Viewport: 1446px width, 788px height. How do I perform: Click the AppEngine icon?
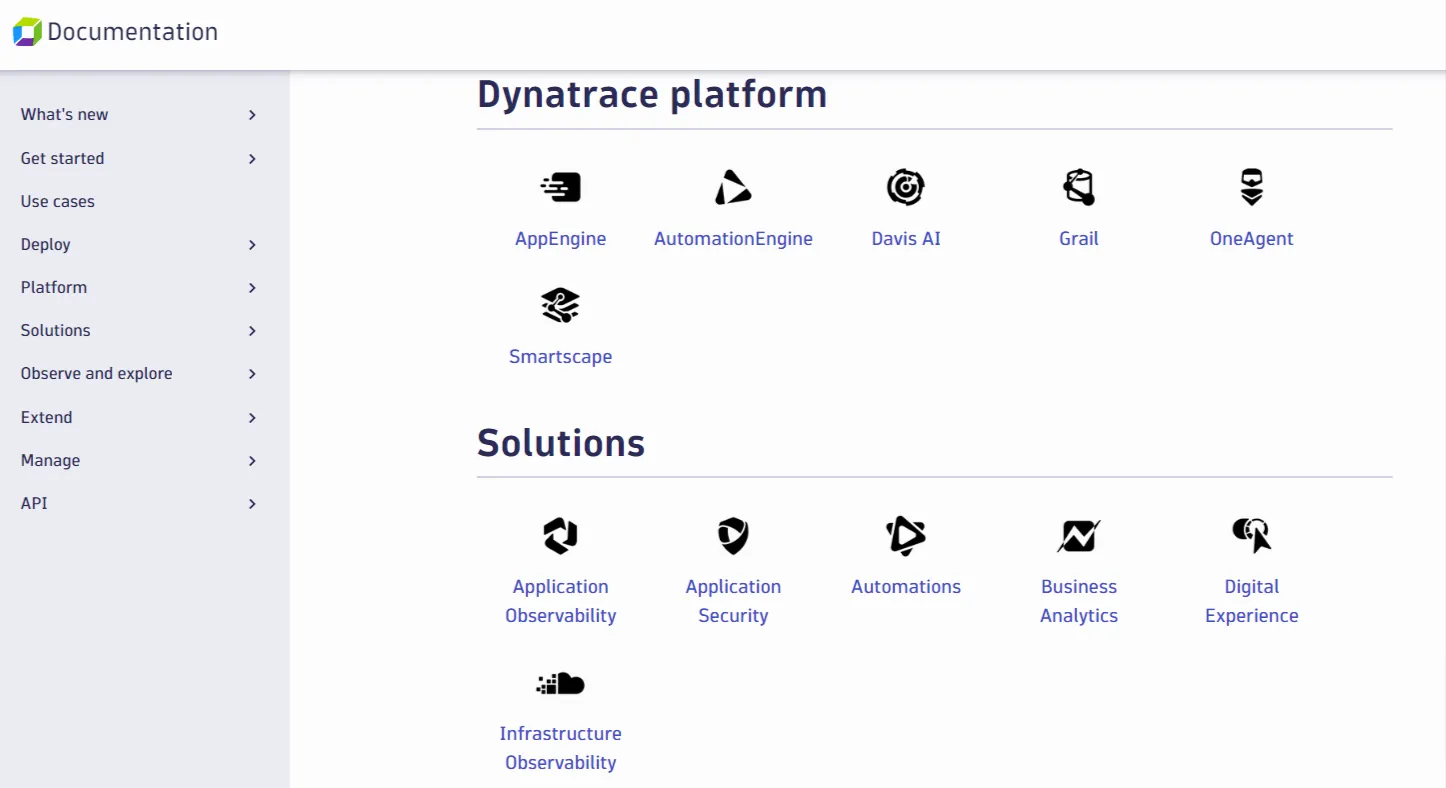pyautogui.click(x=561, y=187)
